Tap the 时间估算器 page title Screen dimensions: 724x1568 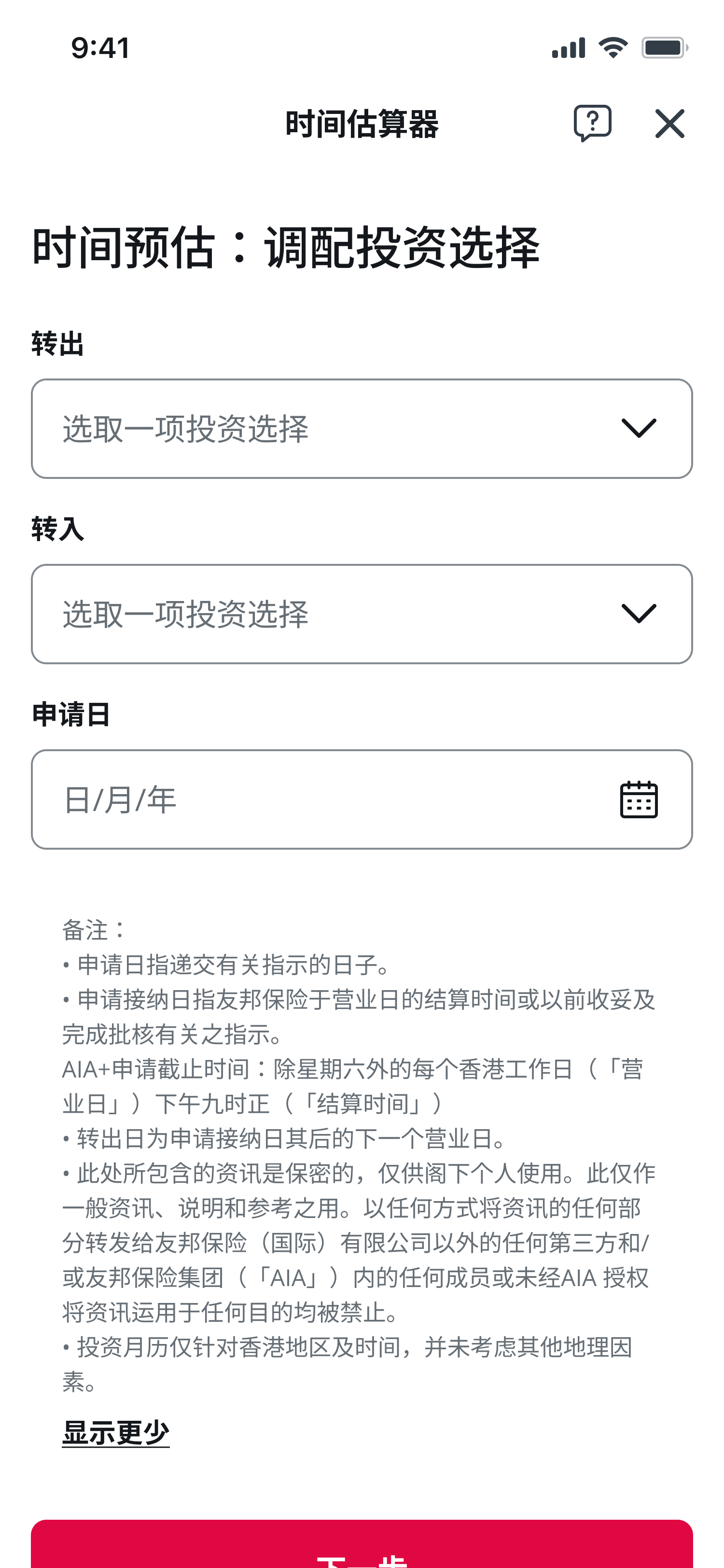tap(362, 124)
